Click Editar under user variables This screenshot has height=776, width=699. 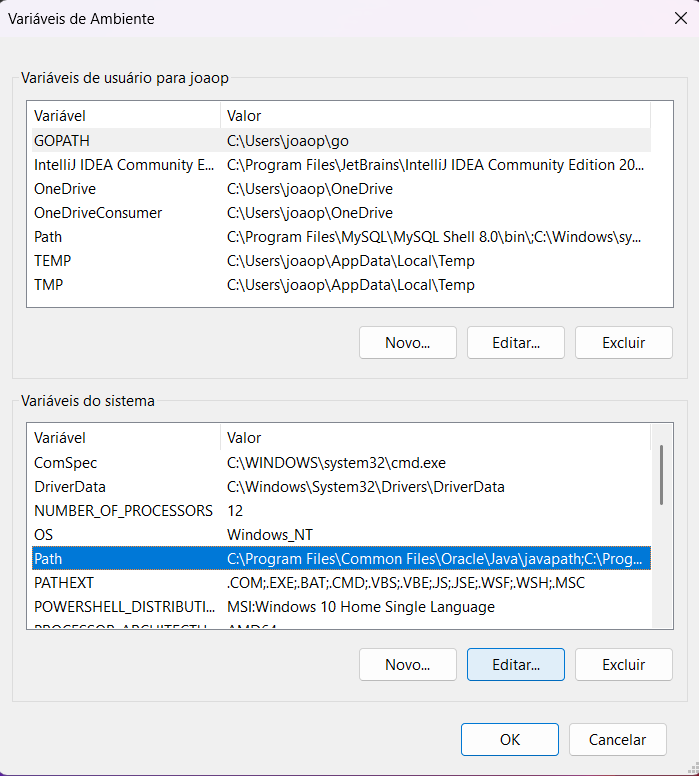[515, 342]
